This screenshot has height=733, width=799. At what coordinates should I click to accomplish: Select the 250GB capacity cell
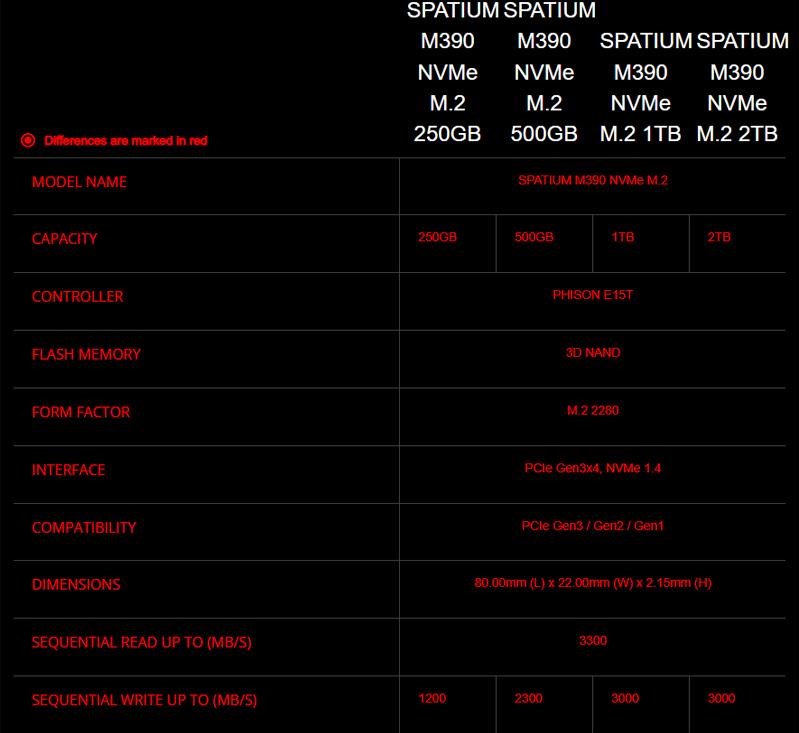tap(438, 238)
